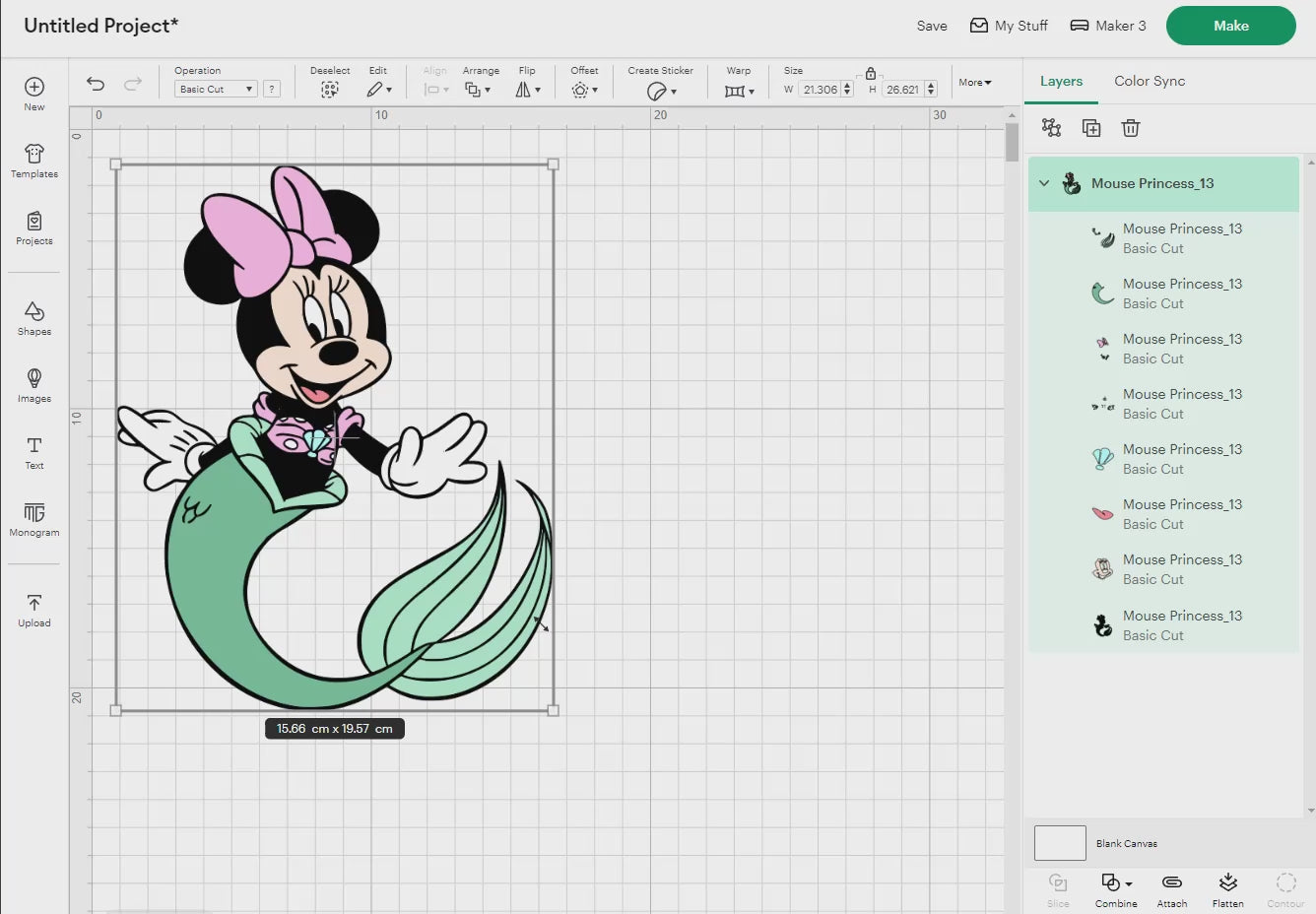
Task: Click the operation help question mark button
Action: pyautogui.click(x=272, y=89)
